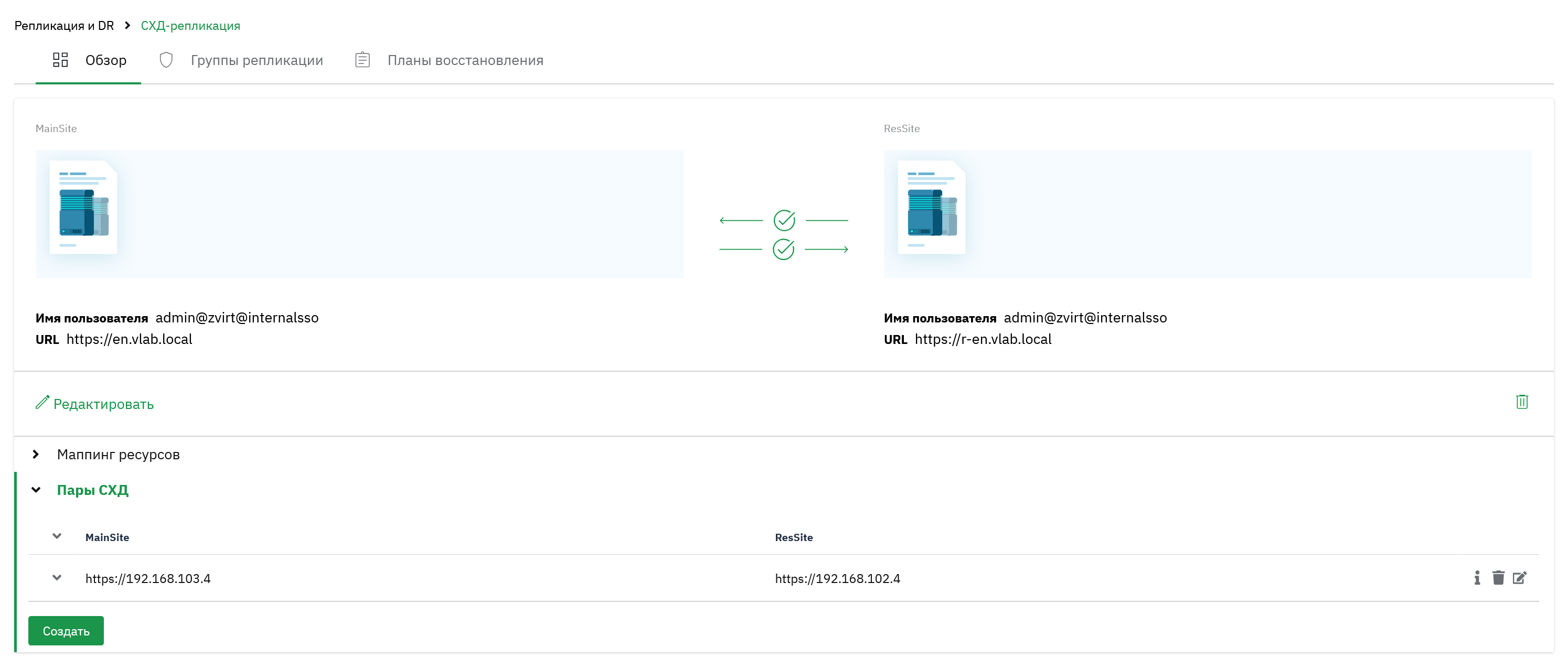Click the MainSite server illustration
The width and height of the screenshot is (1568, 669).
point(83,208)
